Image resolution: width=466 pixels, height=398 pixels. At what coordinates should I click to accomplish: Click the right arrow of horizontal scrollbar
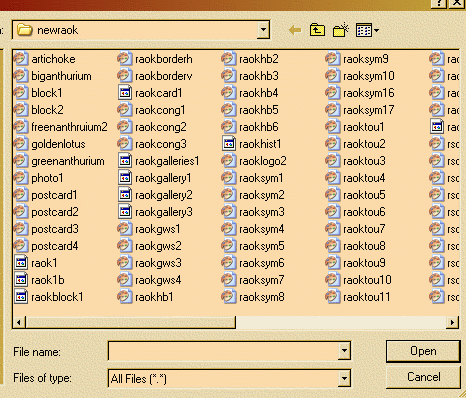[x=452, y=322]
